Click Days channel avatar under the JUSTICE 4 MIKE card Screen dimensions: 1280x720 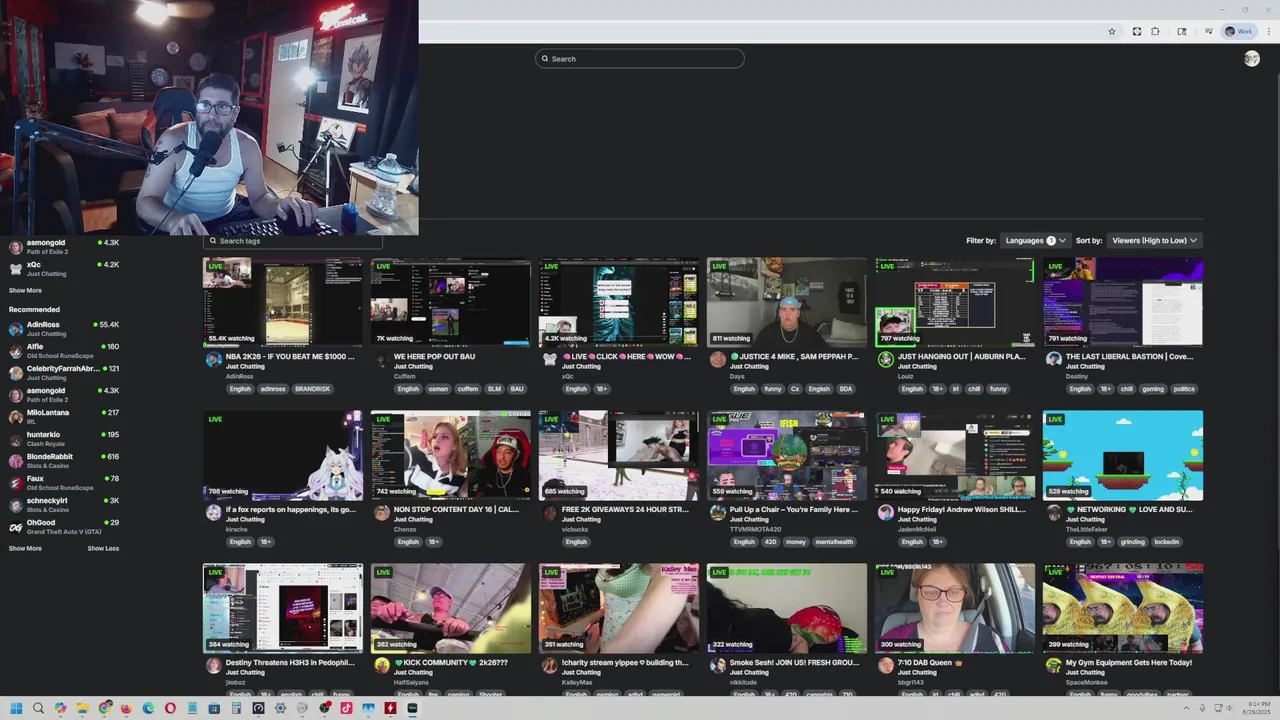[717, 360]
